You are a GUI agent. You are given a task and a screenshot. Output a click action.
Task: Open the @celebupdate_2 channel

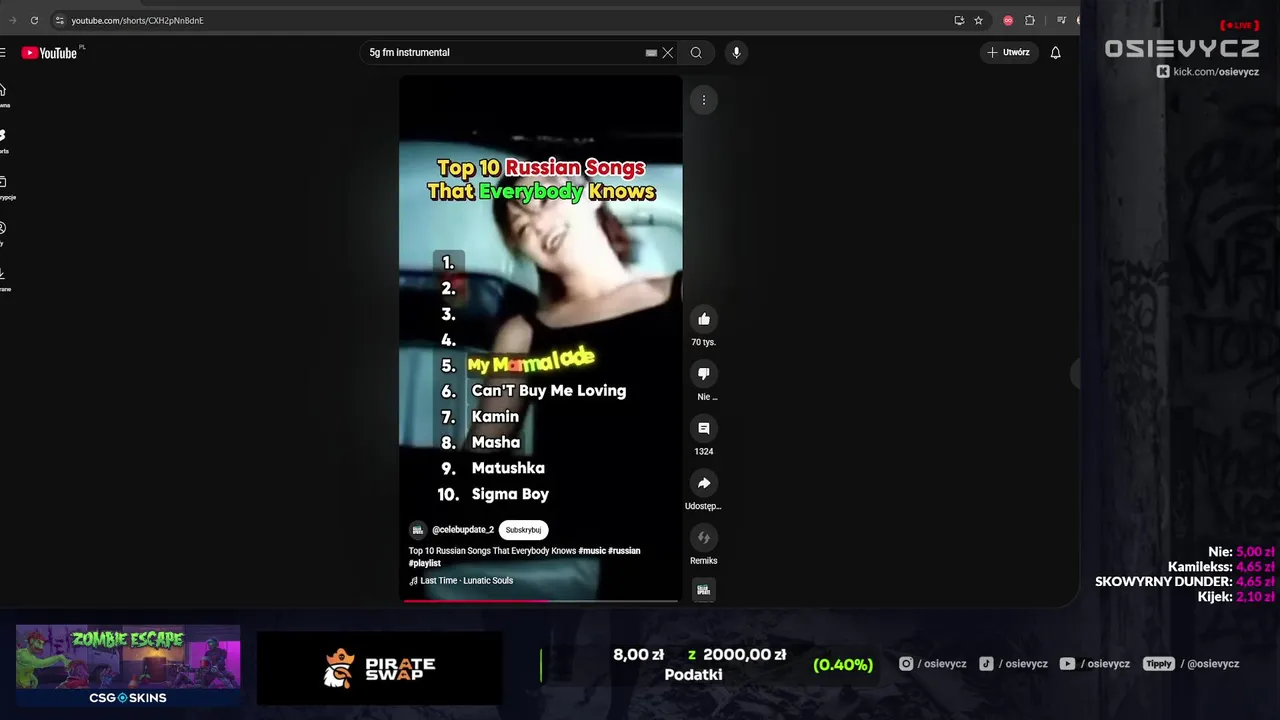click(463, 530)
